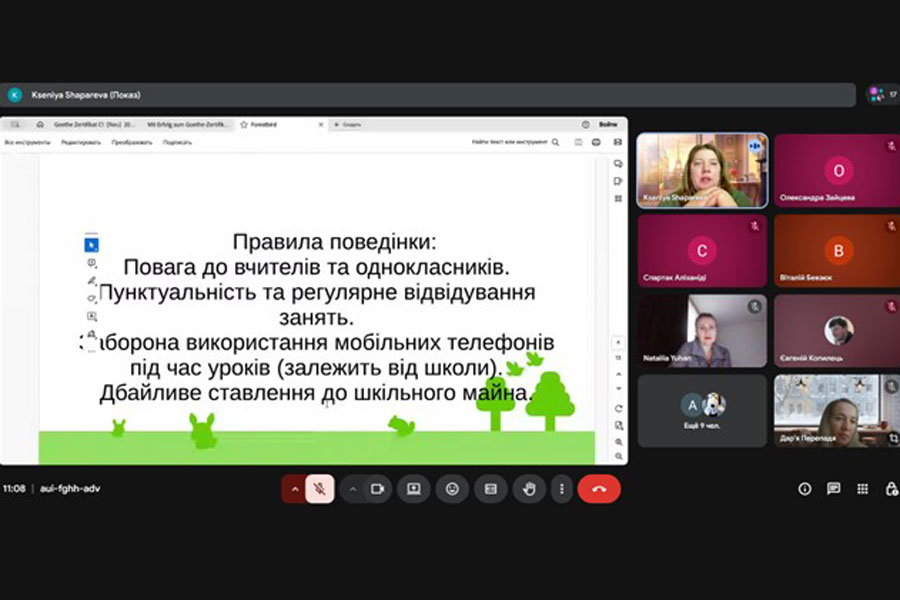The height and width of the screenshot is (600, 900).
Task: Select Євгеній Копилець participant tile
Action: (837, 331)
